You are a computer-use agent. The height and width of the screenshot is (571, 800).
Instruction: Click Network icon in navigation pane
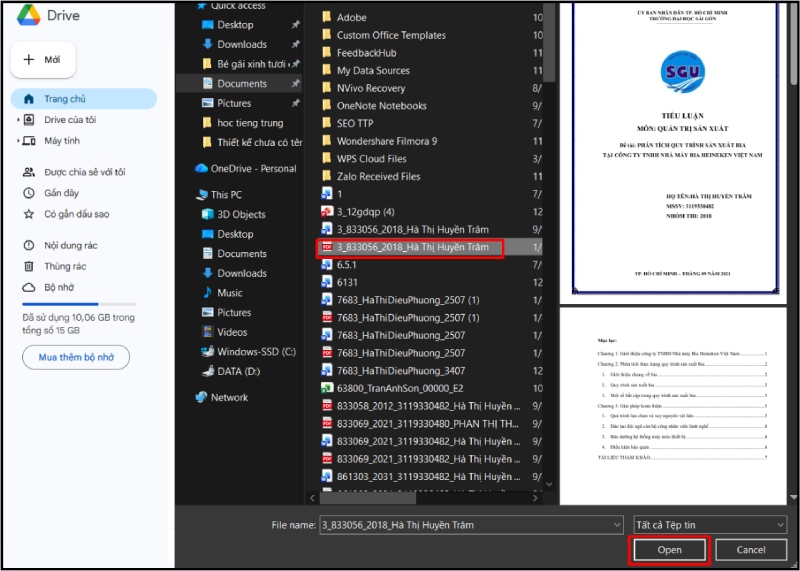[x=202, y=397]
